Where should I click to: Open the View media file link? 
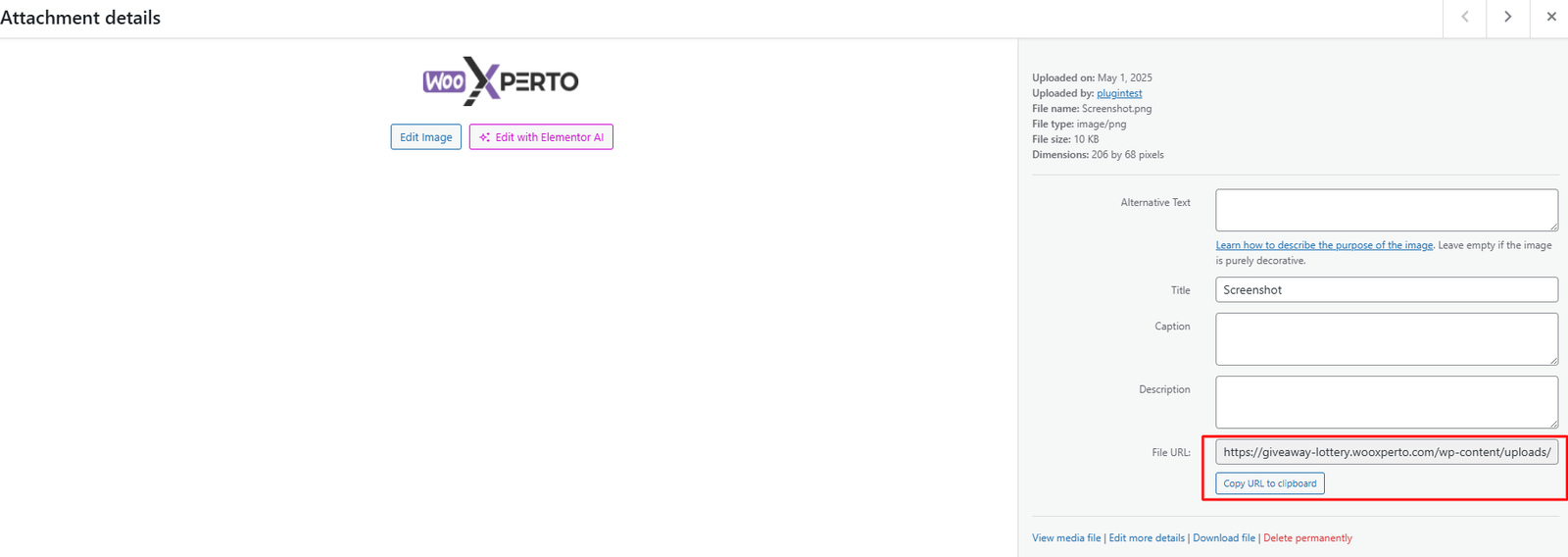tap(1065, 537)
